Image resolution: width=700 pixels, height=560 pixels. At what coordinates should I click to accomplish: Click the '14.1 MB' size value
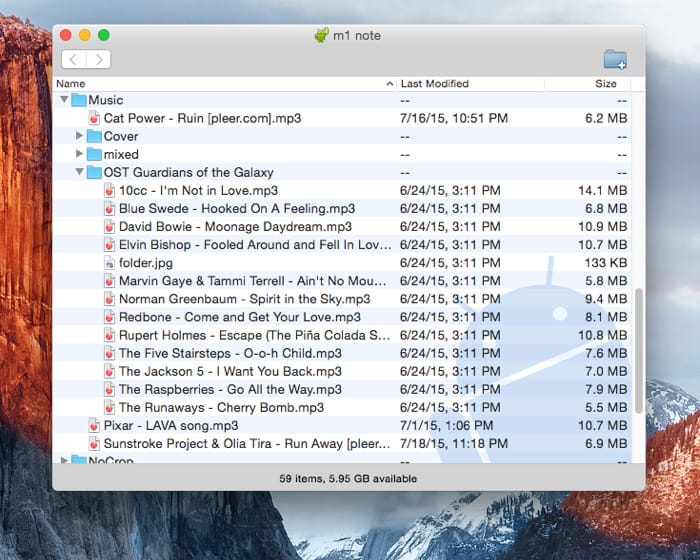[x=603, y=190]
